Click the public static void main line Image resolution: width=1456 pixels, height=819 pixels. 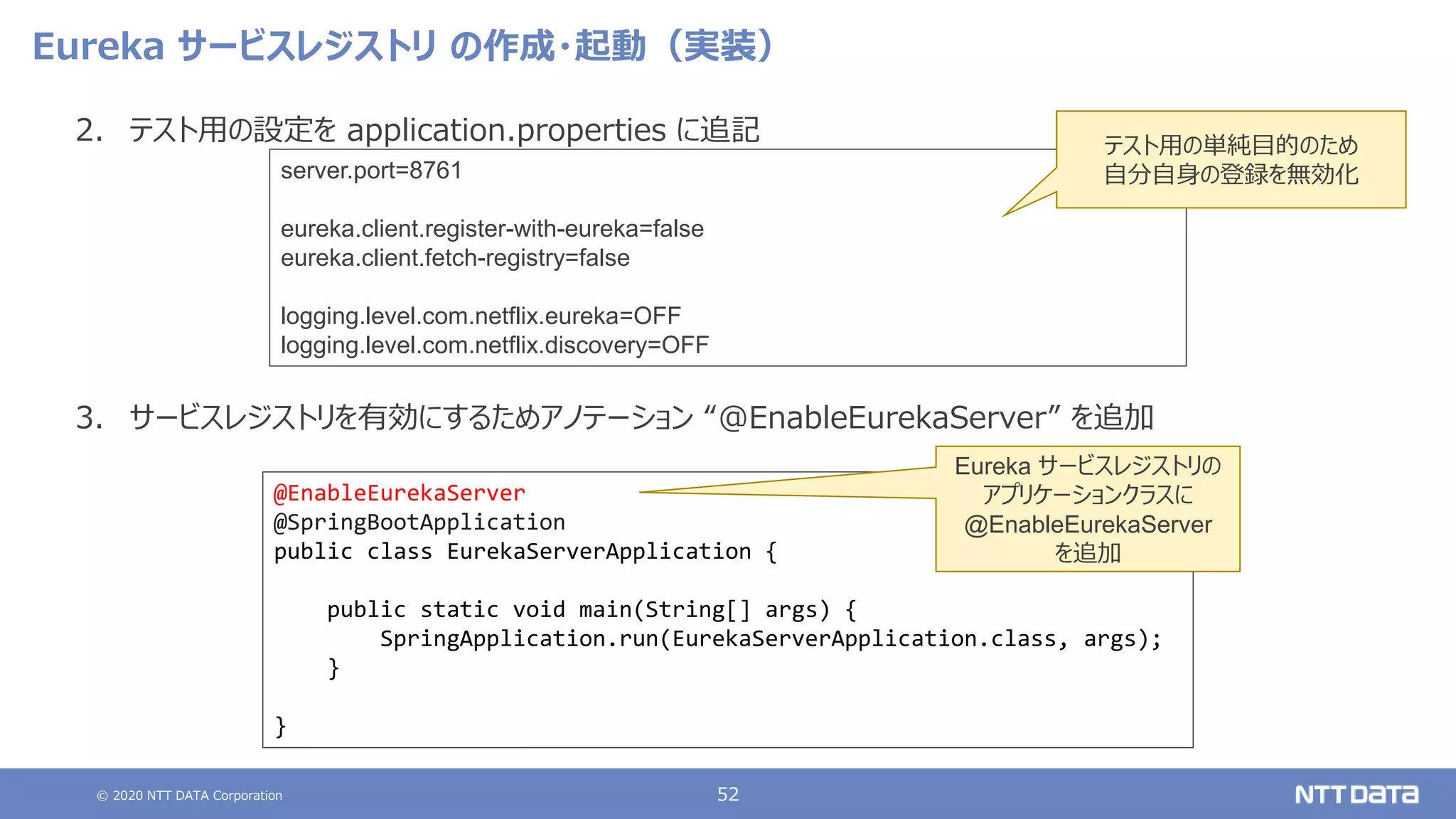(591, 610)
